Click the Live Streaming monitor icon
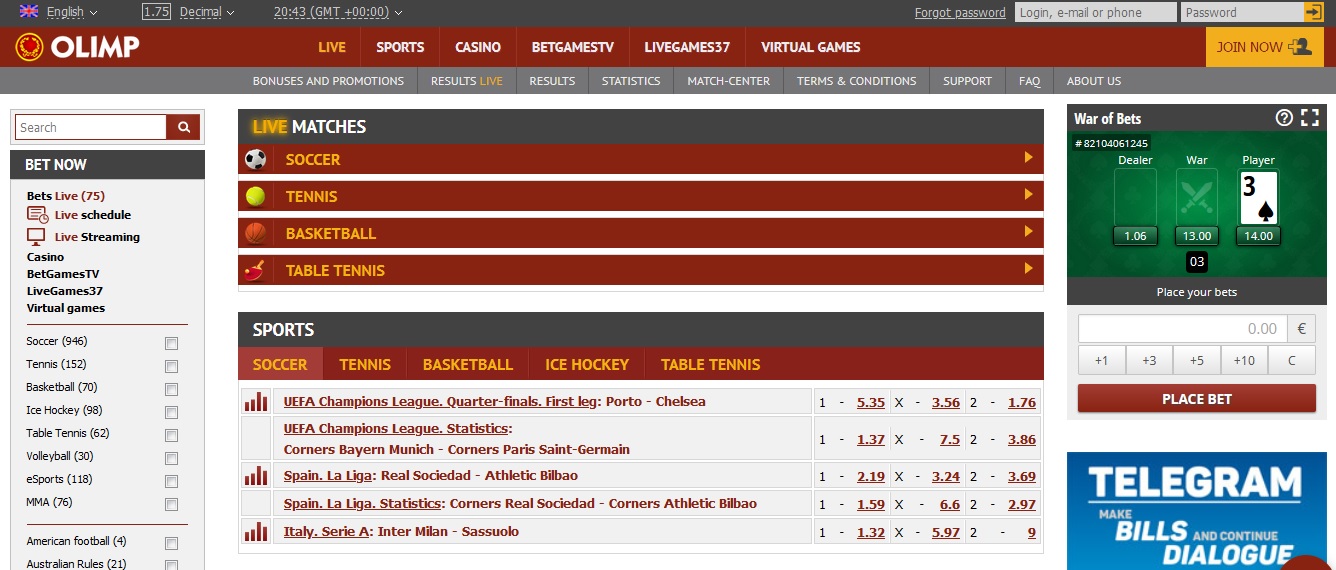 tap(36, 236)
